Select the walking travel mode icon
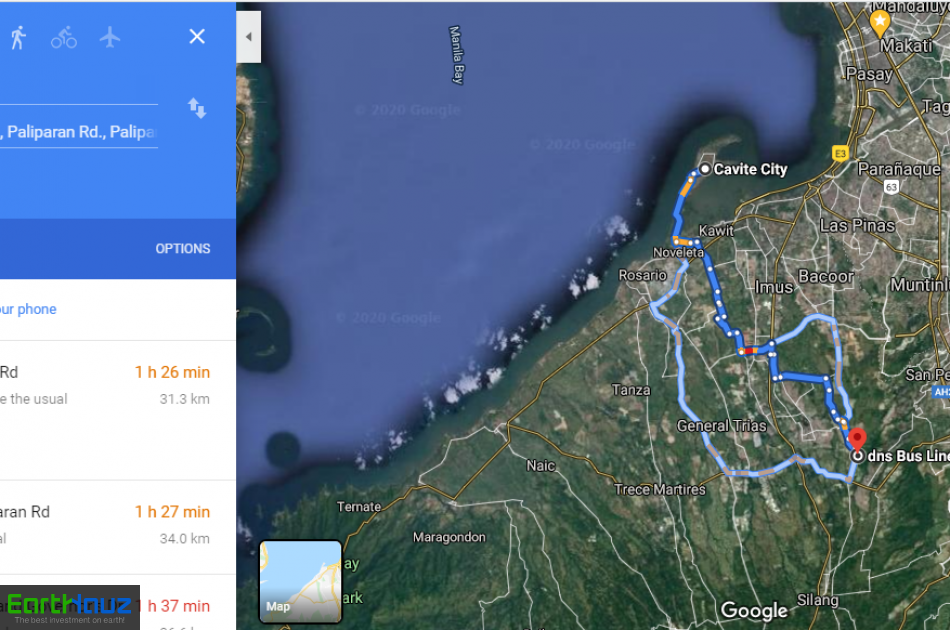Screen dimensions: 950x630 click(18, 38)
